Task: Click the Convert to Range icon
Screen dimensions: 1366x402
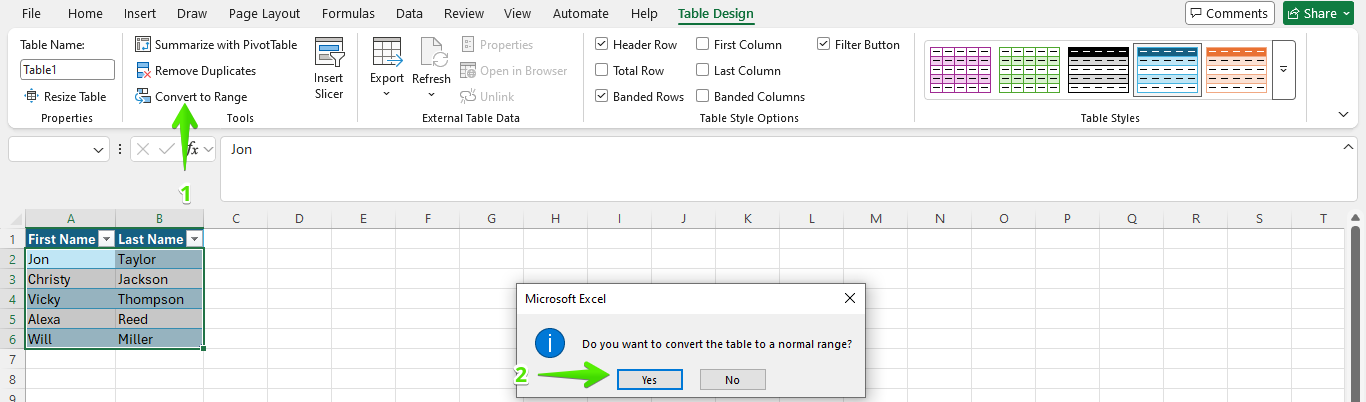Action: point(143,97)
